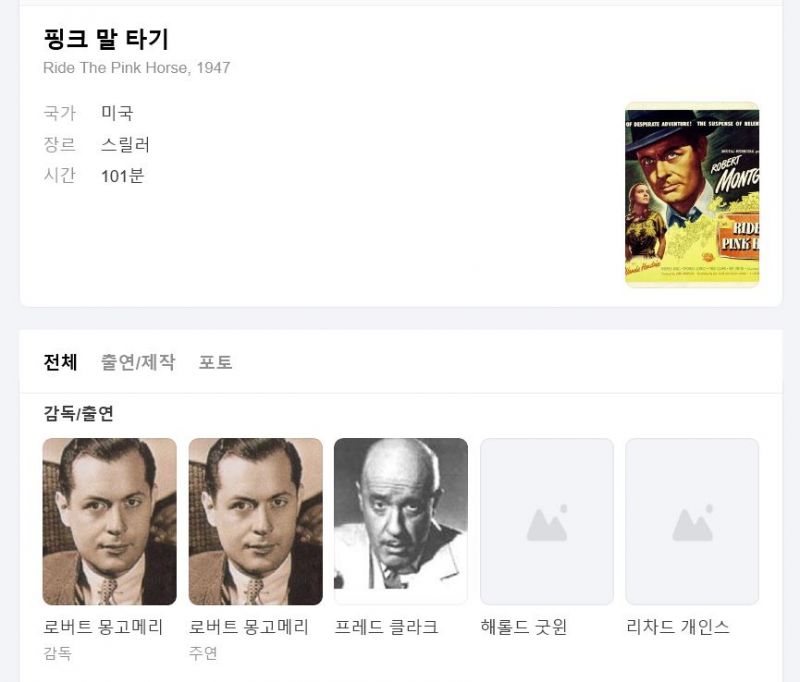Image resolution: width=800 pixels, height=682 pixels.
Task: Switch to the 전체 tab
Action: [60, 362]
